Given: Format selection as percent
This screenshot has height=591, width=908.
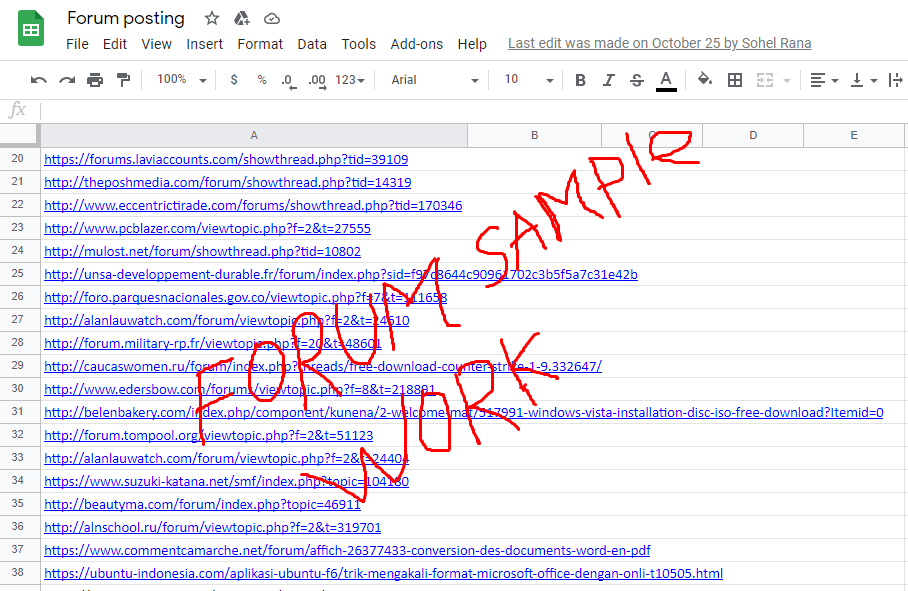Looking at the screenshot, I should 261,79.
